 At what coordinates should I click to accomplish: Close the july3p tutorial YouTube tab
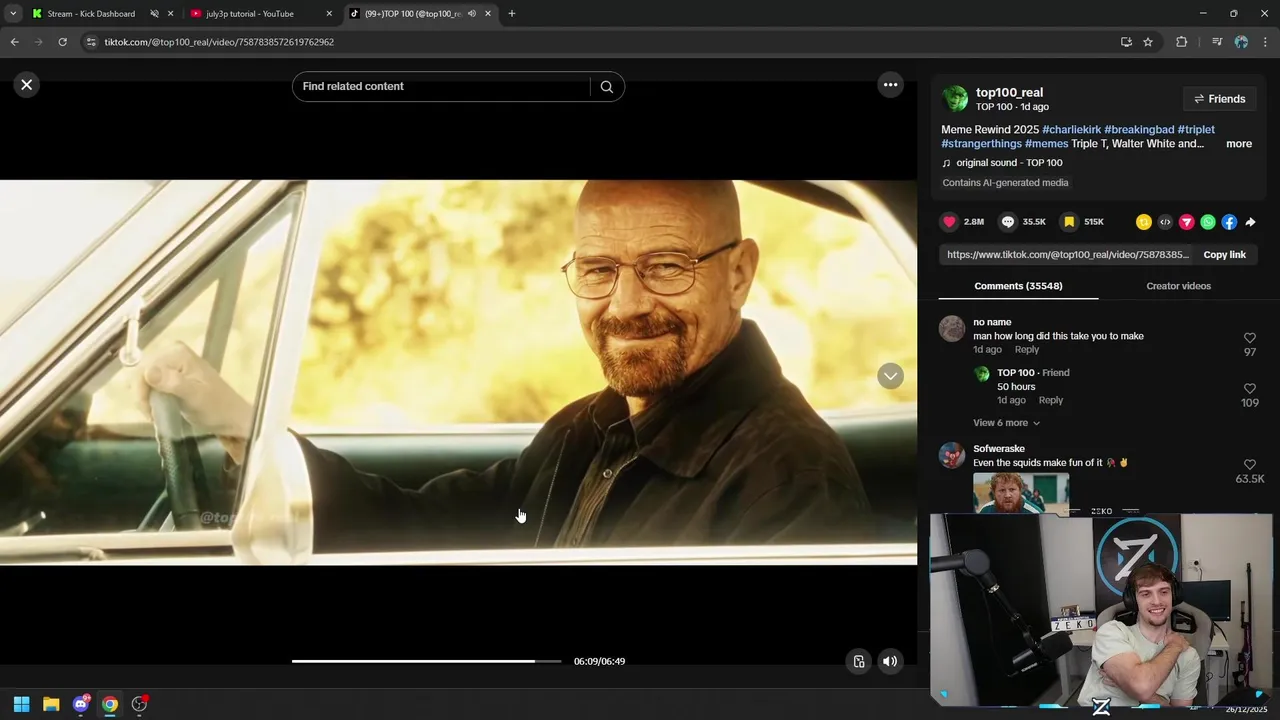tap(329, 14)
